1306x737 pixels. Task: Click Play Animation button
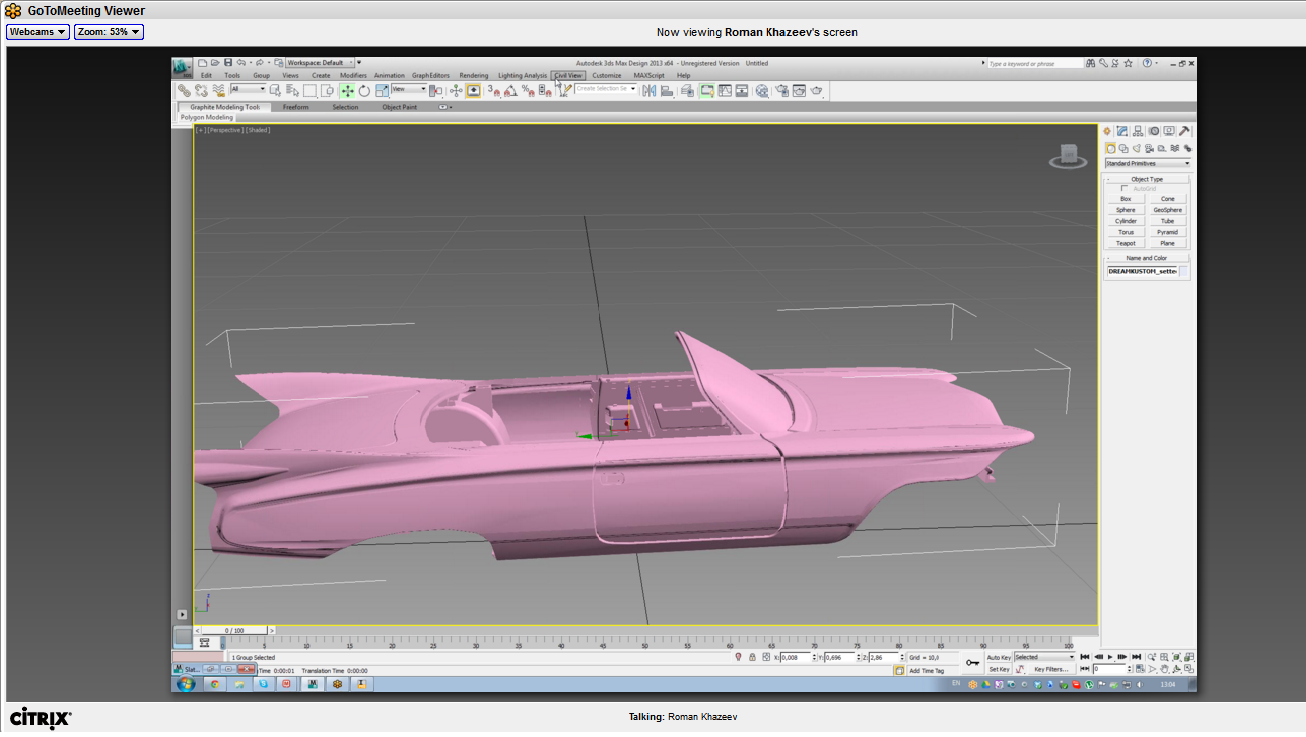tap(1110, 657)
